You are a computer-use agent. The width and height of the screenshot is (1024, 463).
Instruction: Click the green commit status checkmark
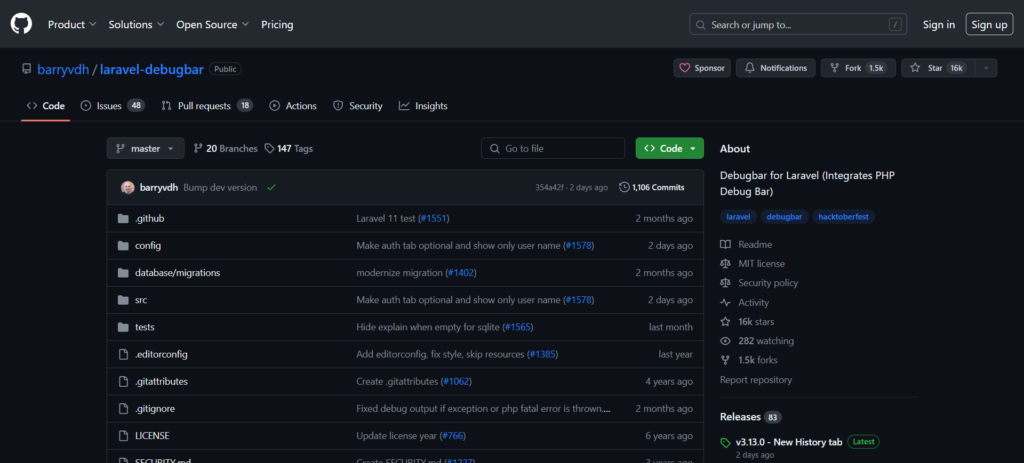click(x=271, y=187)
